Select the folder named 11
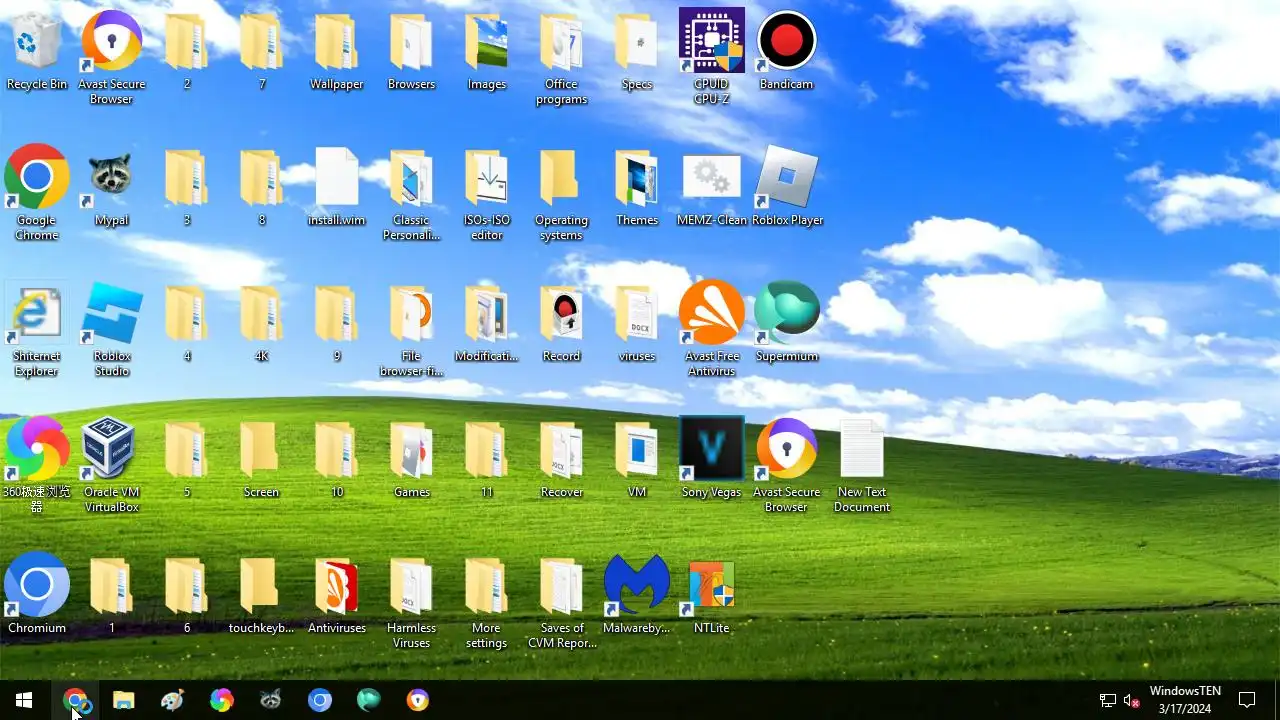Screen dimensions: 1280x720 [487, 459]
